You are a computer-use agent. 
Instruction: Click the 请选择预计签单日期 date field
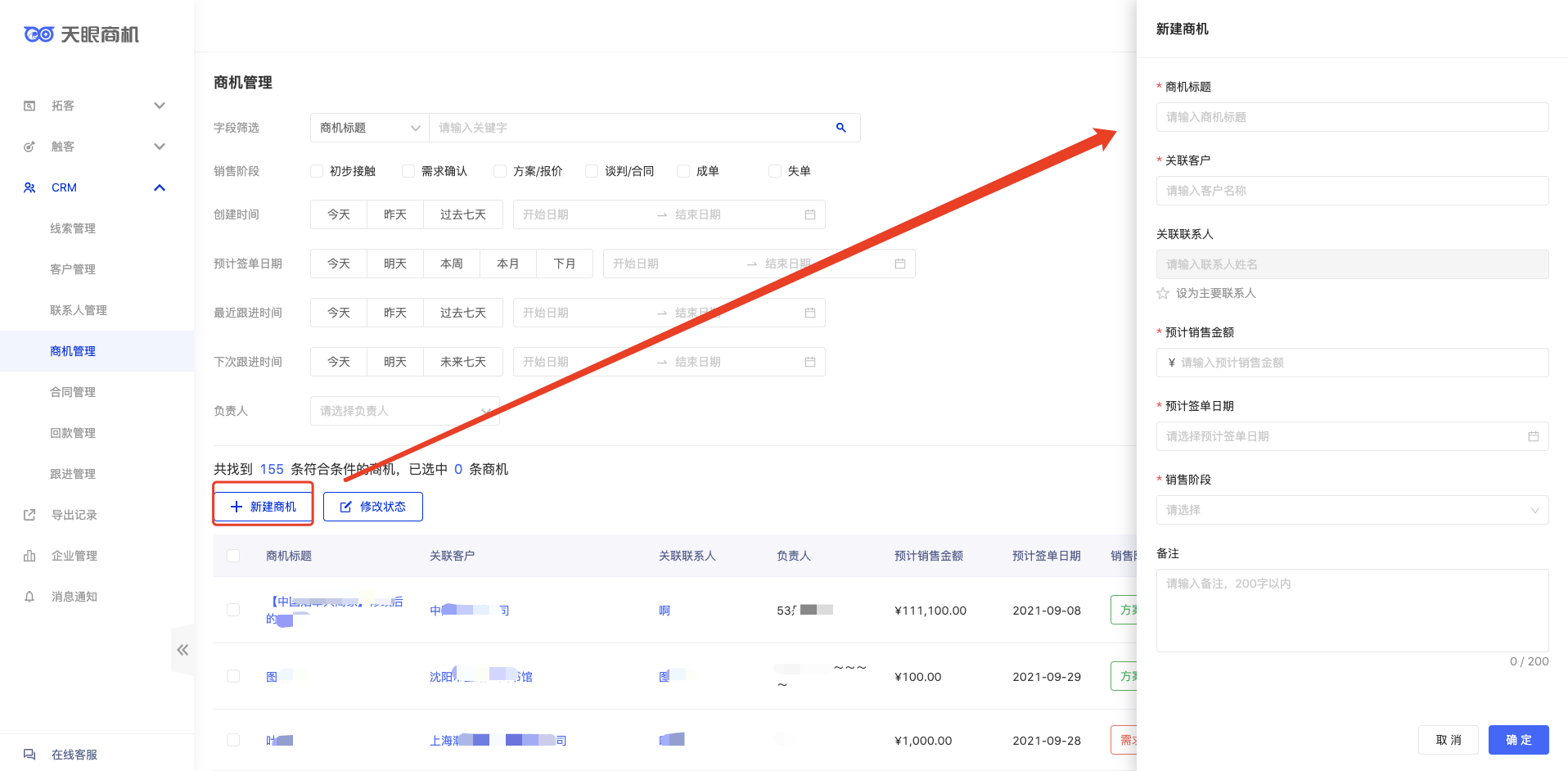coord(1352,436)
